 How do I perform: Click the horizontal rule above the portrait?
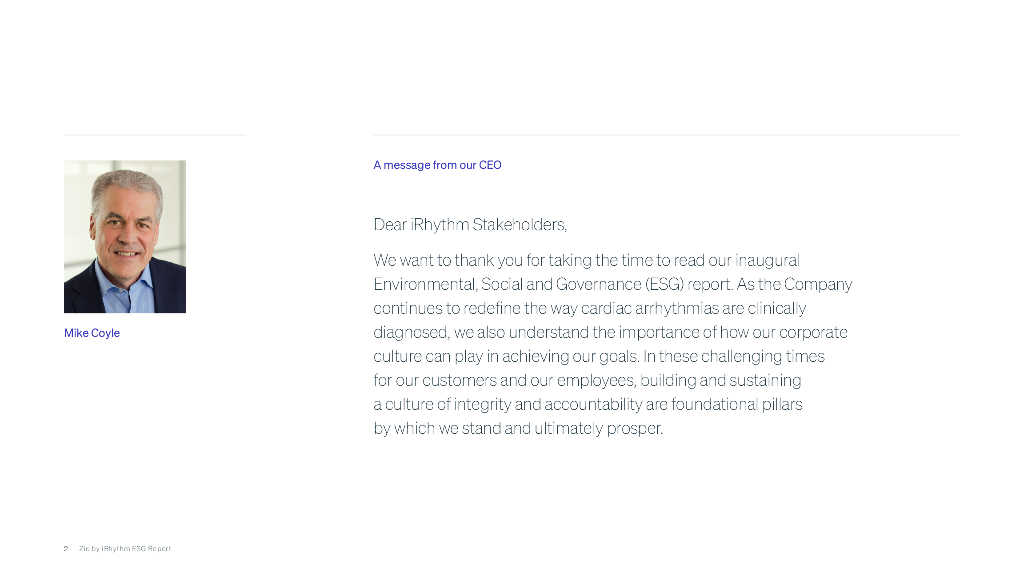point(155,135)
